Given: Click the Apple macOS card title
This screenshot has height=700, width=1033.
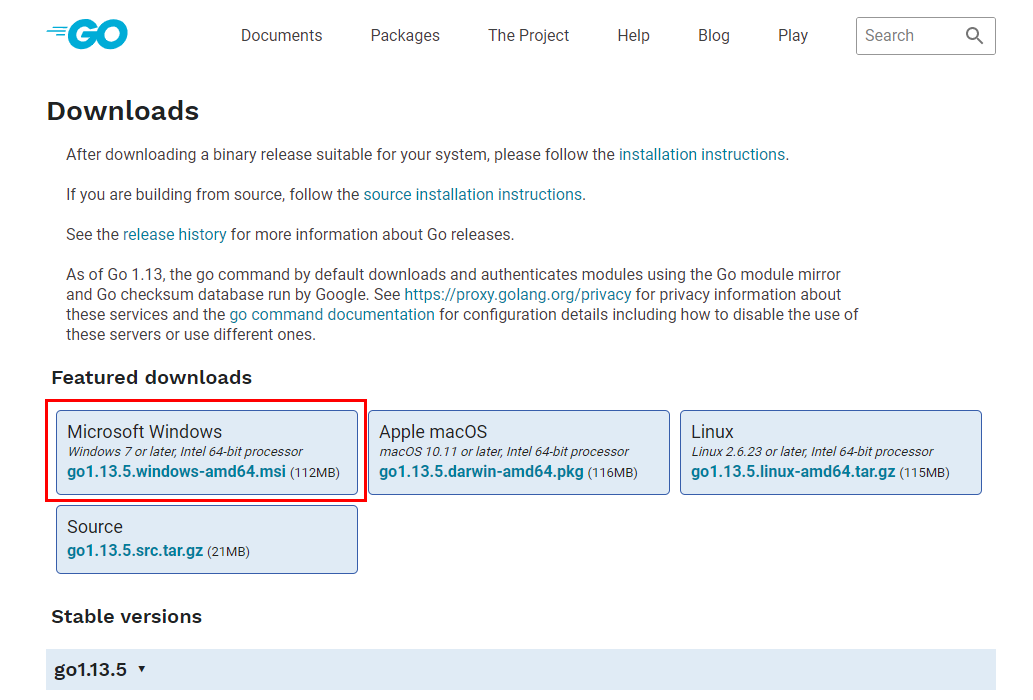Looking at the screenshot, I should 433,432.
